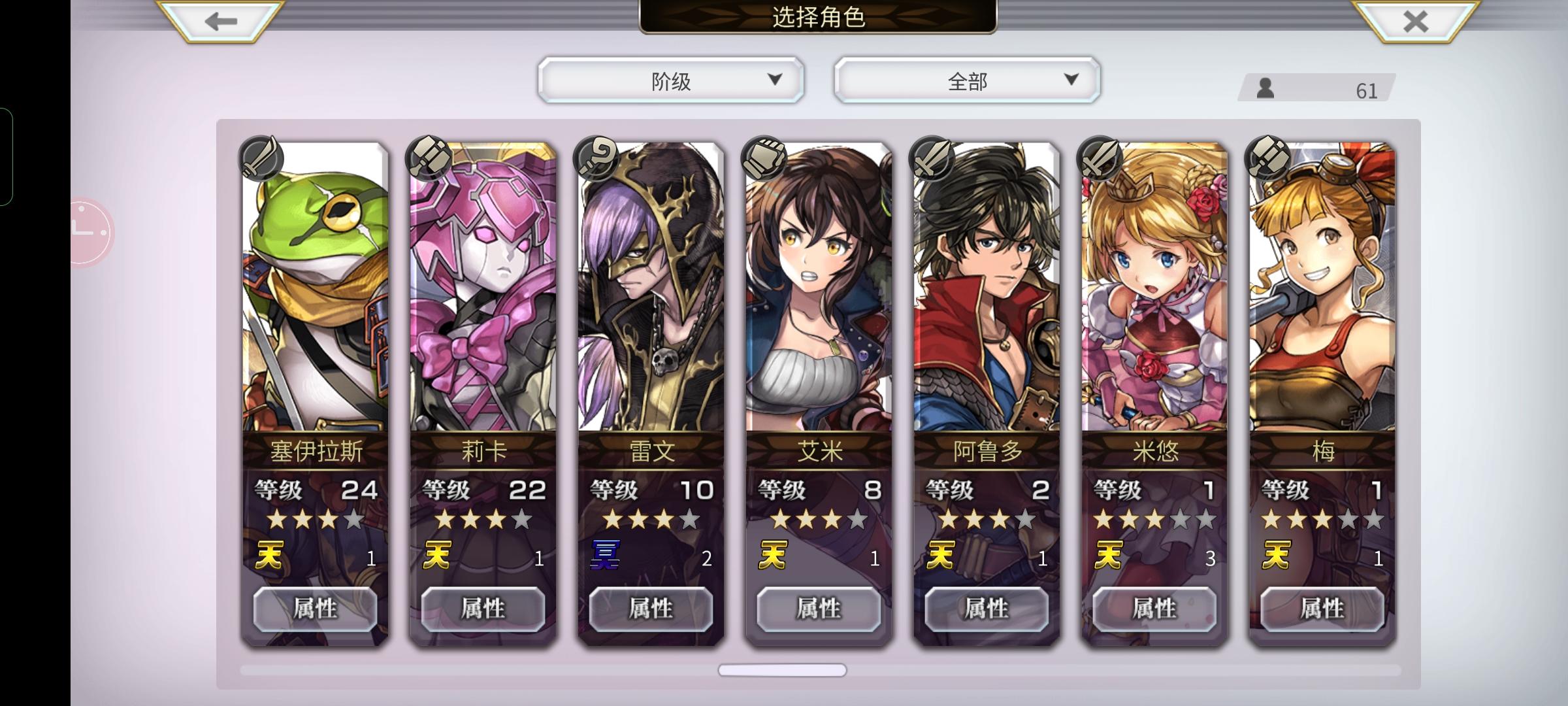Go back using the left arrow button
This screenshot has height=706, width=1568.
coord(221,21)
